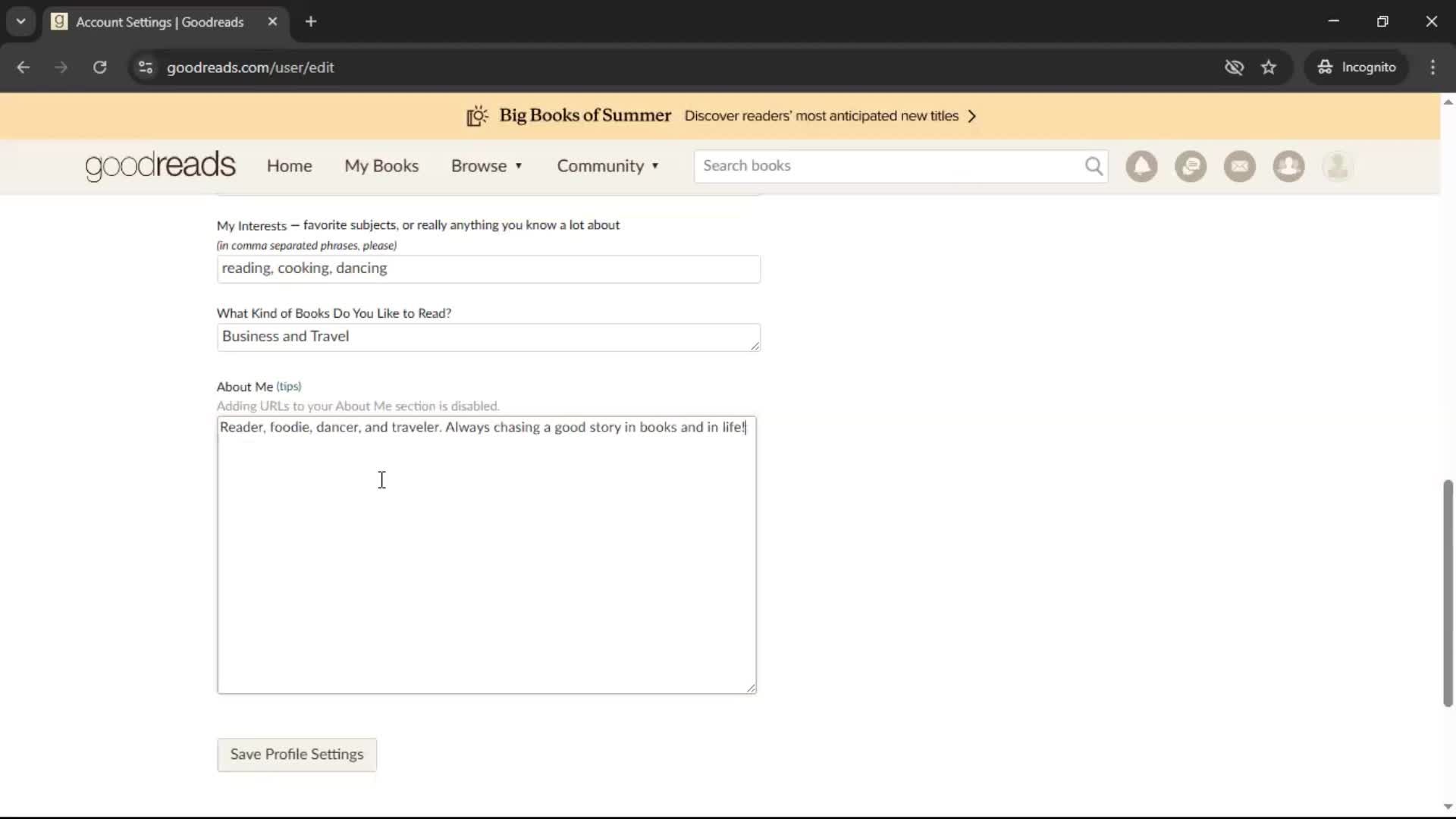
Task: Click the search magnifier icon
Action: point(1094,166)
